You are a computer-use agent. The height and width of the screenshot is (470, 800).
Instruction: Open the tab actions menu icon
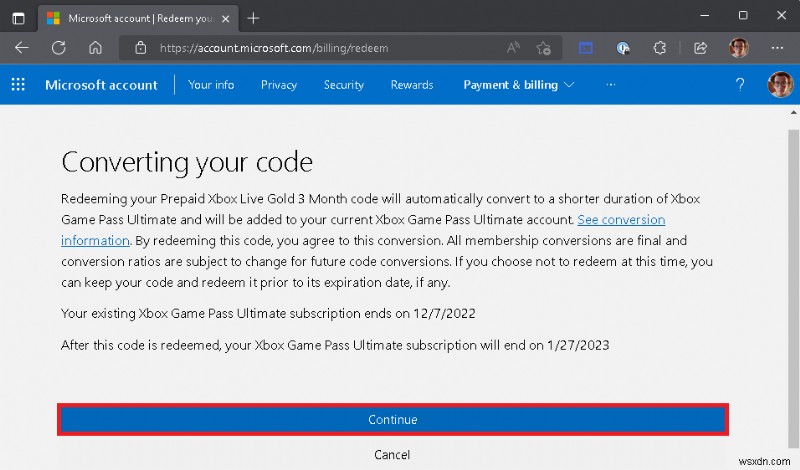tap(18, 19)
